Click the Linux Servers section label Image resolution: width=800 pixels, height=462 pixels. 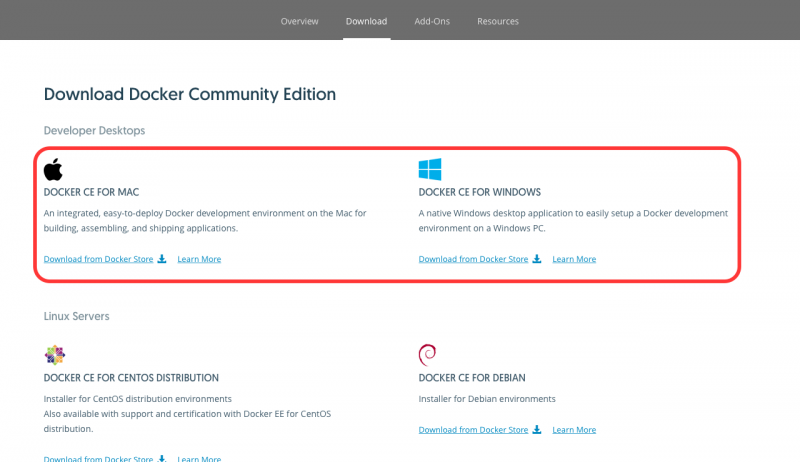(77, 316)
